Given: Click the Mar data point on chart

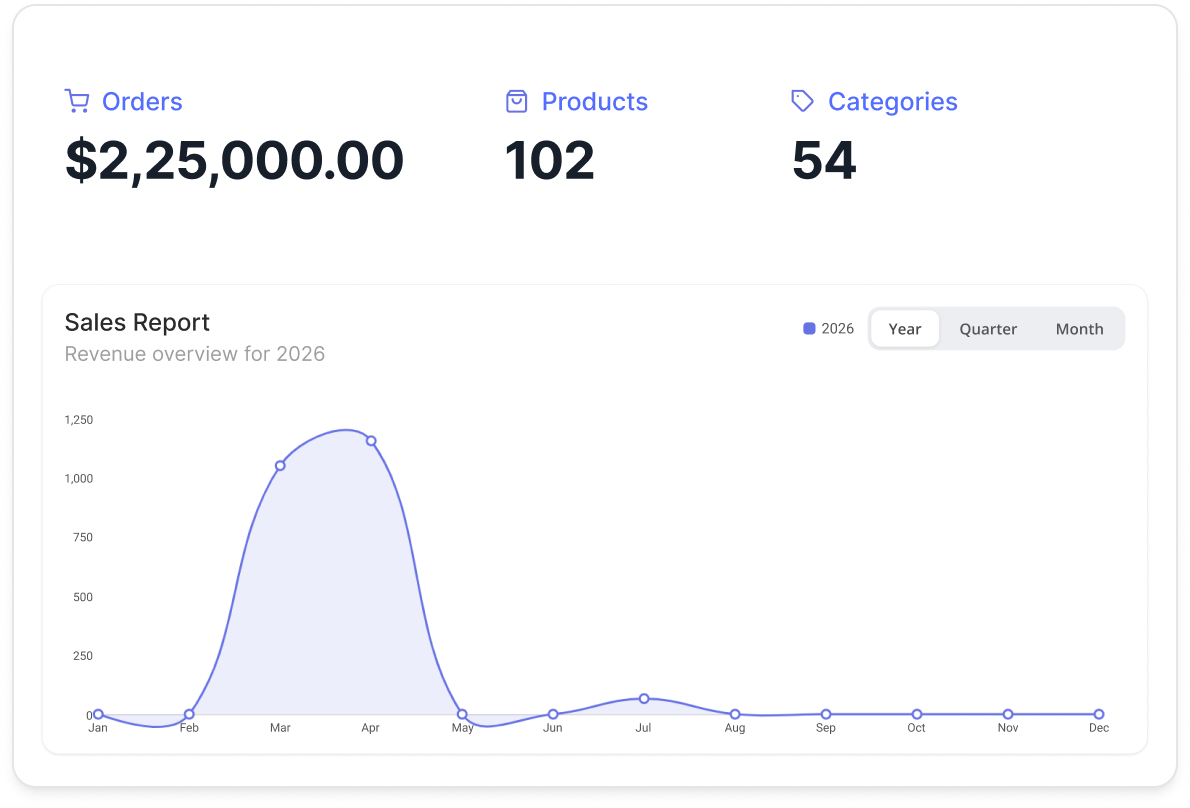Looking at the screenshot, I should [x=280, y=465].
